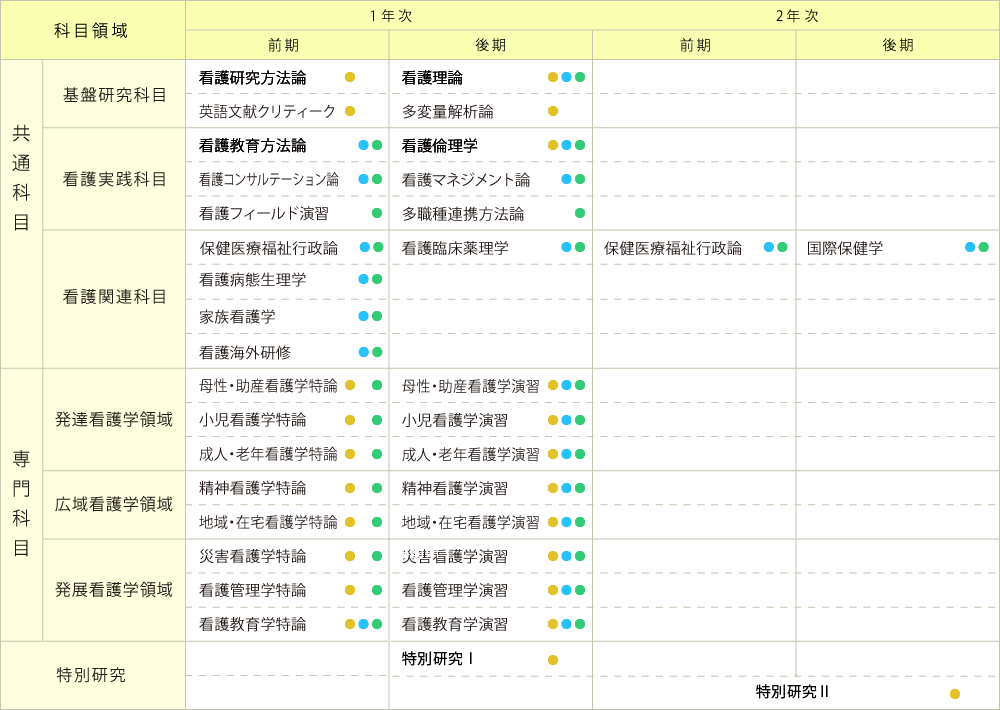This screenshot has height=710, width=1000.
Task: Select the 災害看護学特論 course entry
Action: click(x=253, y=556)
